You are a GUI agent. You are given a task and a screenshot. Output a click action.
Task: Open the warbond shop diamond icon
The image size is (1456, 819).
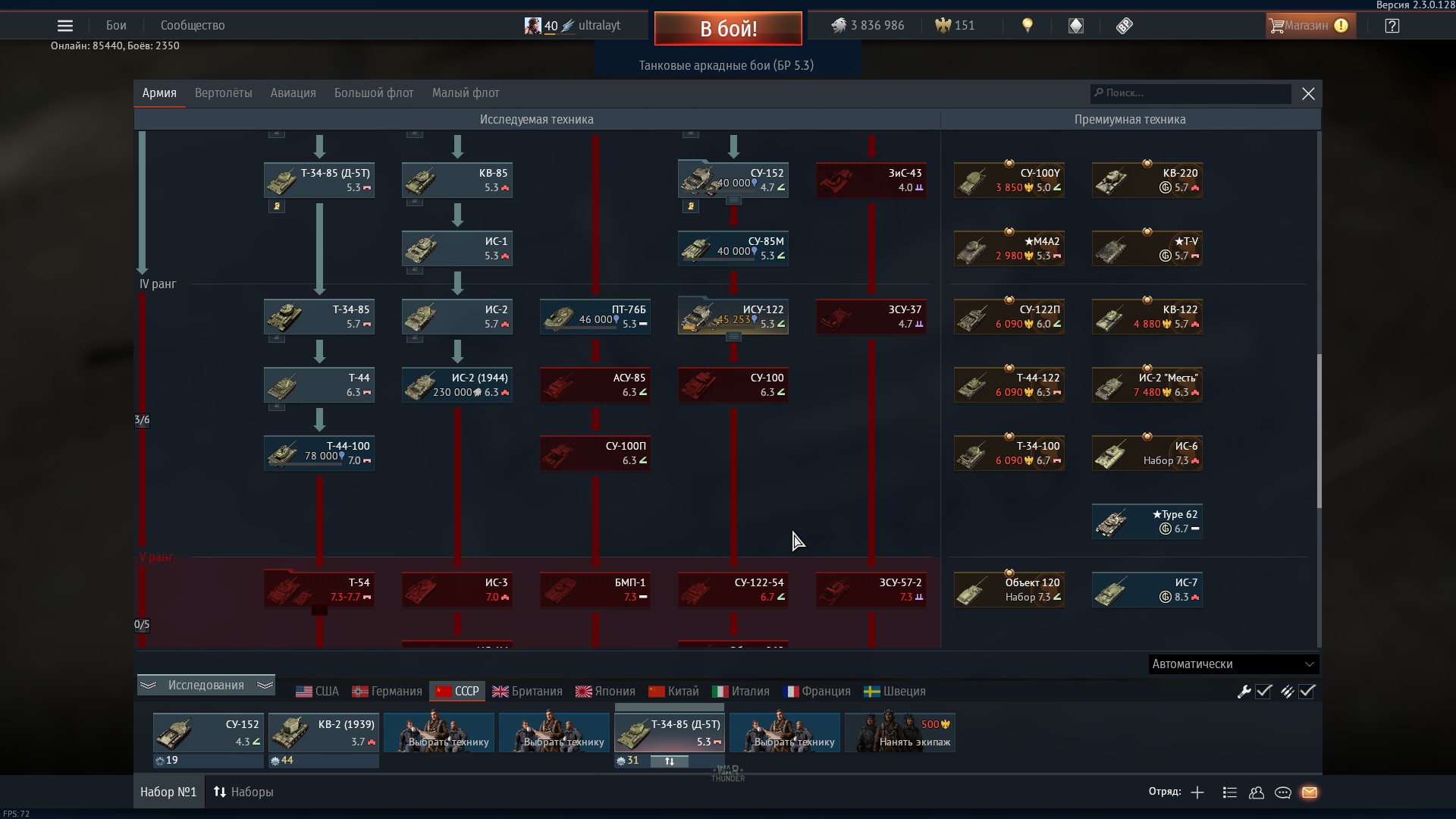click(1076, 26)
